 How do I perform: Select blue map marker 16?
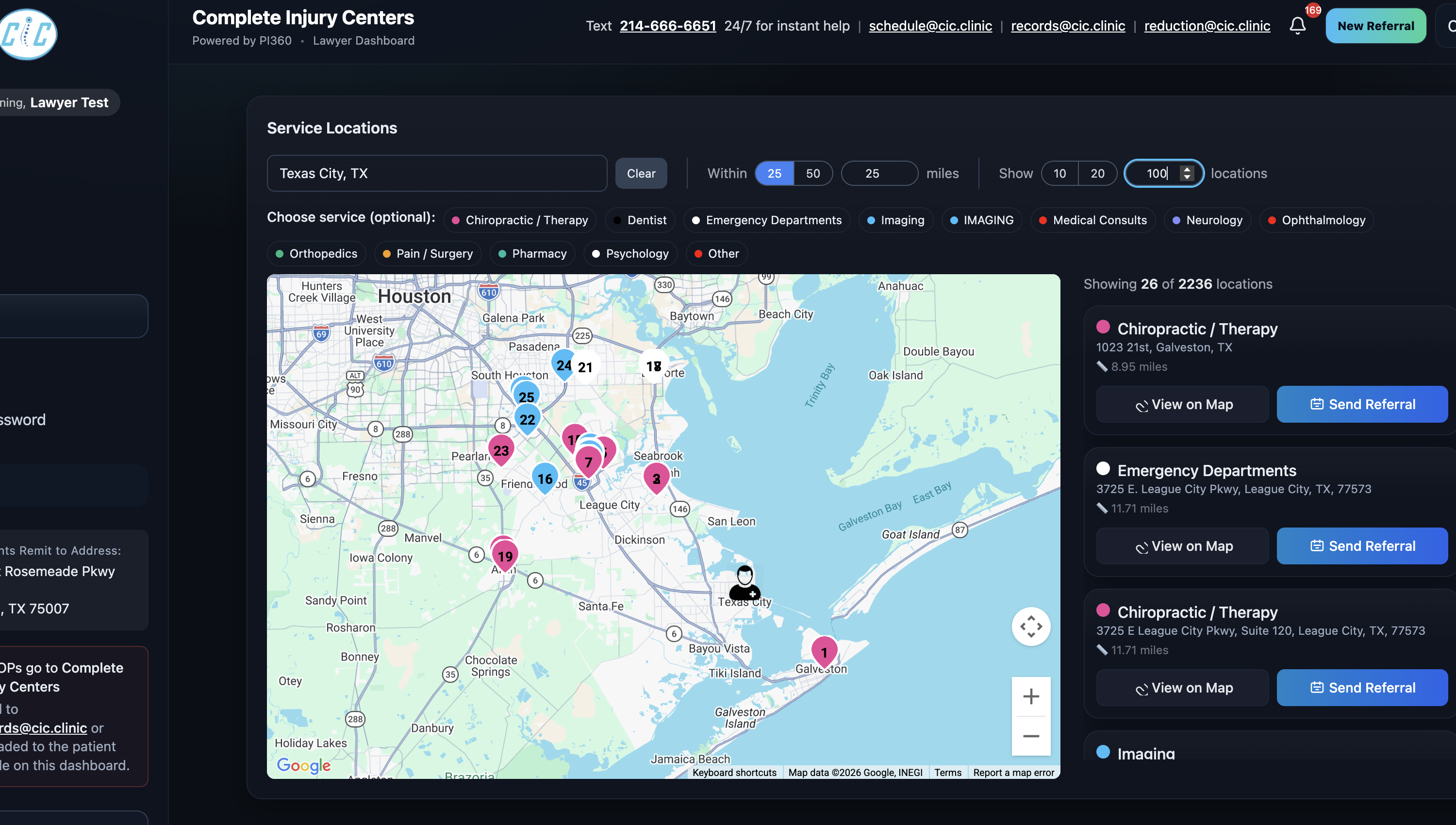coord(545,478)
